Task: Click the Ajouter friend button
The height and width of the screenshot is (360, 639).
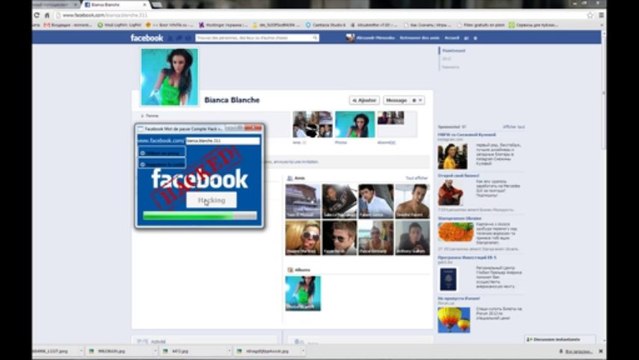Action: (364, 100)
